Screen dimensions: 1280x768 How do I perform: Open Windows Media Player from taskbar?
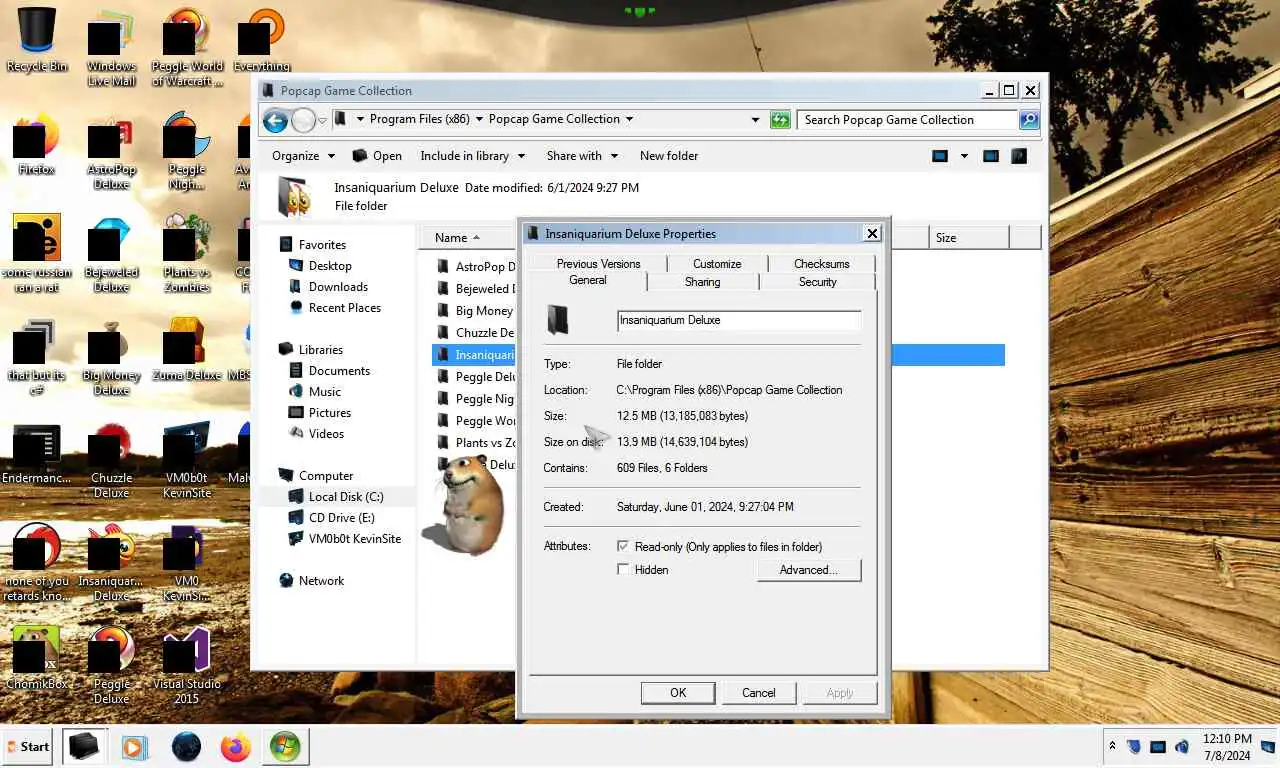click(134, 747)
